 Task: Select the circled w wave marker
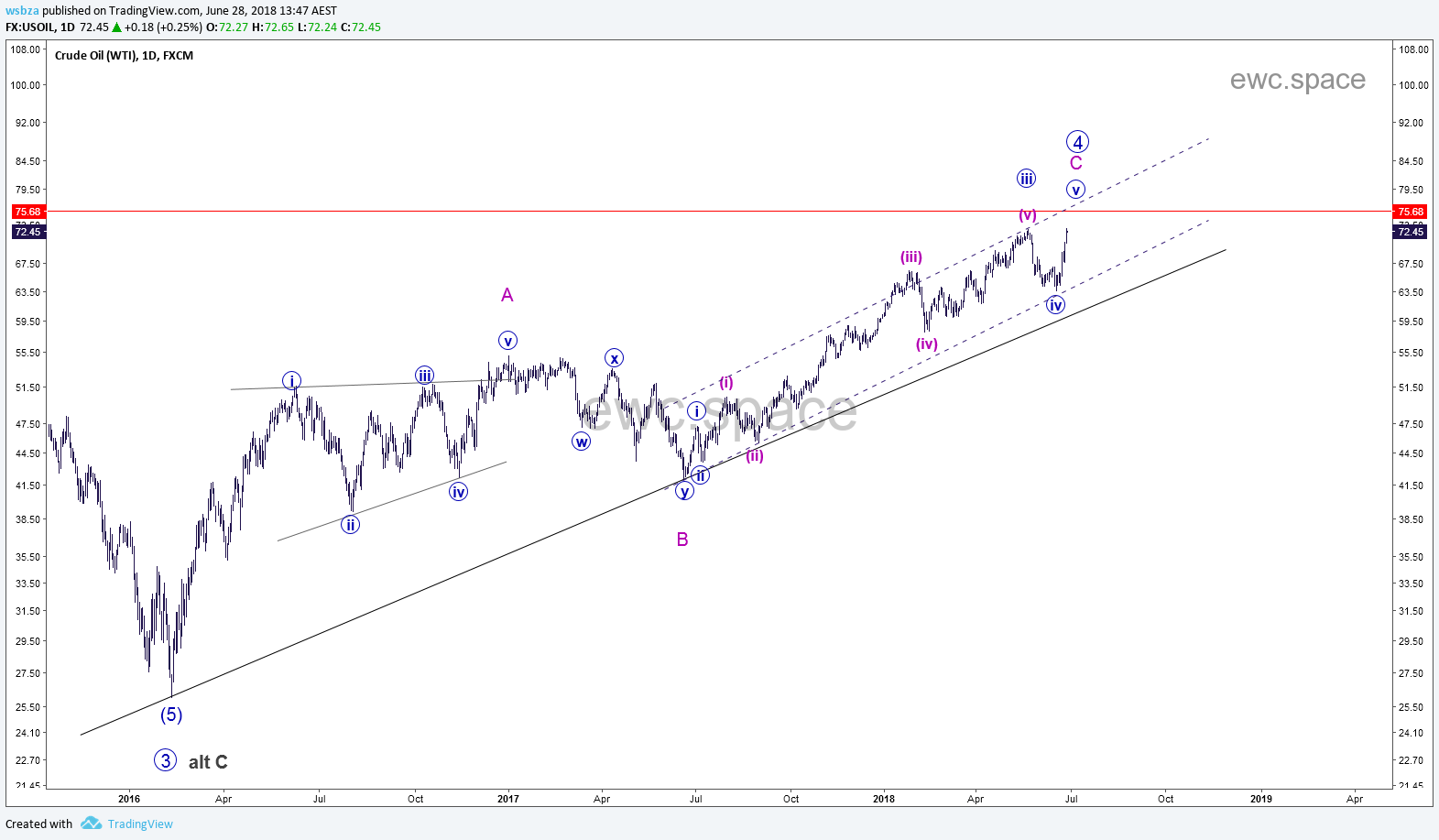[x=581, y=442]
